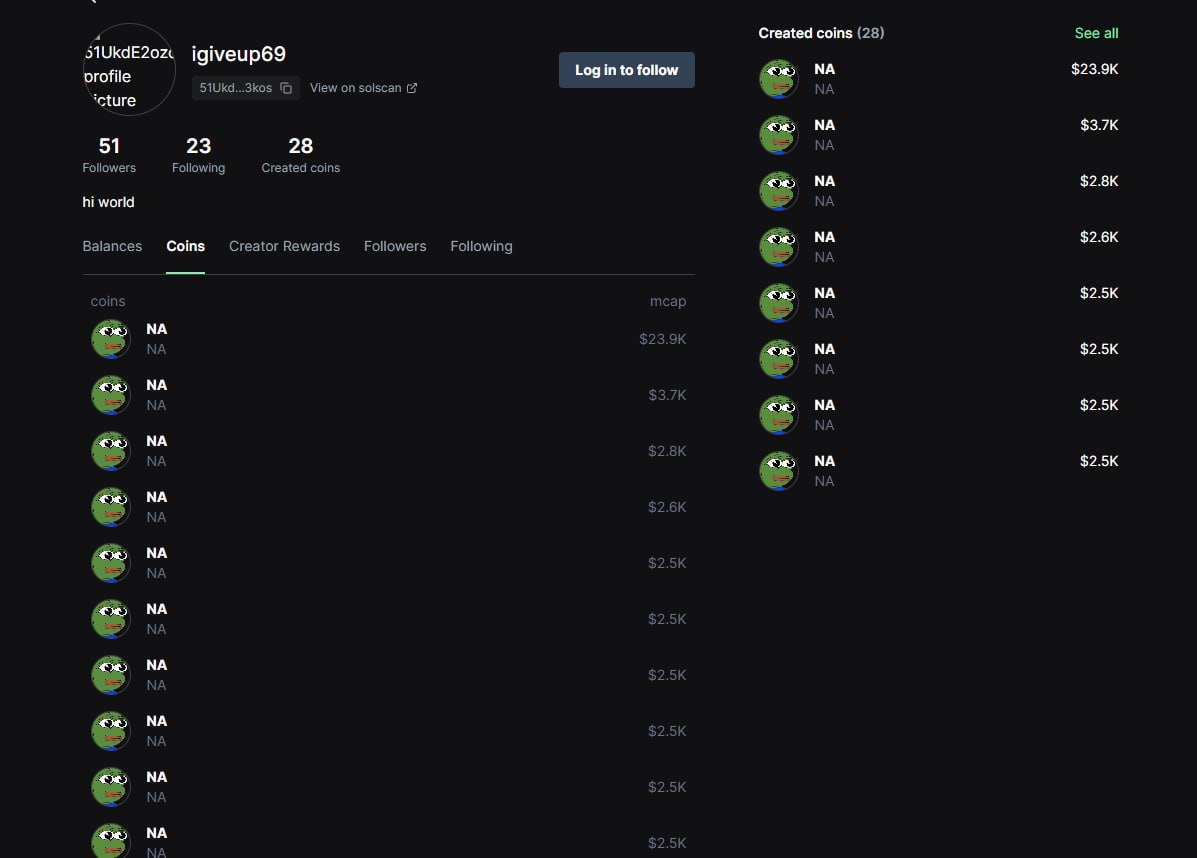Click the coins column header
Viewport: 1197px width, 858px height.
(x=108, y=302)
